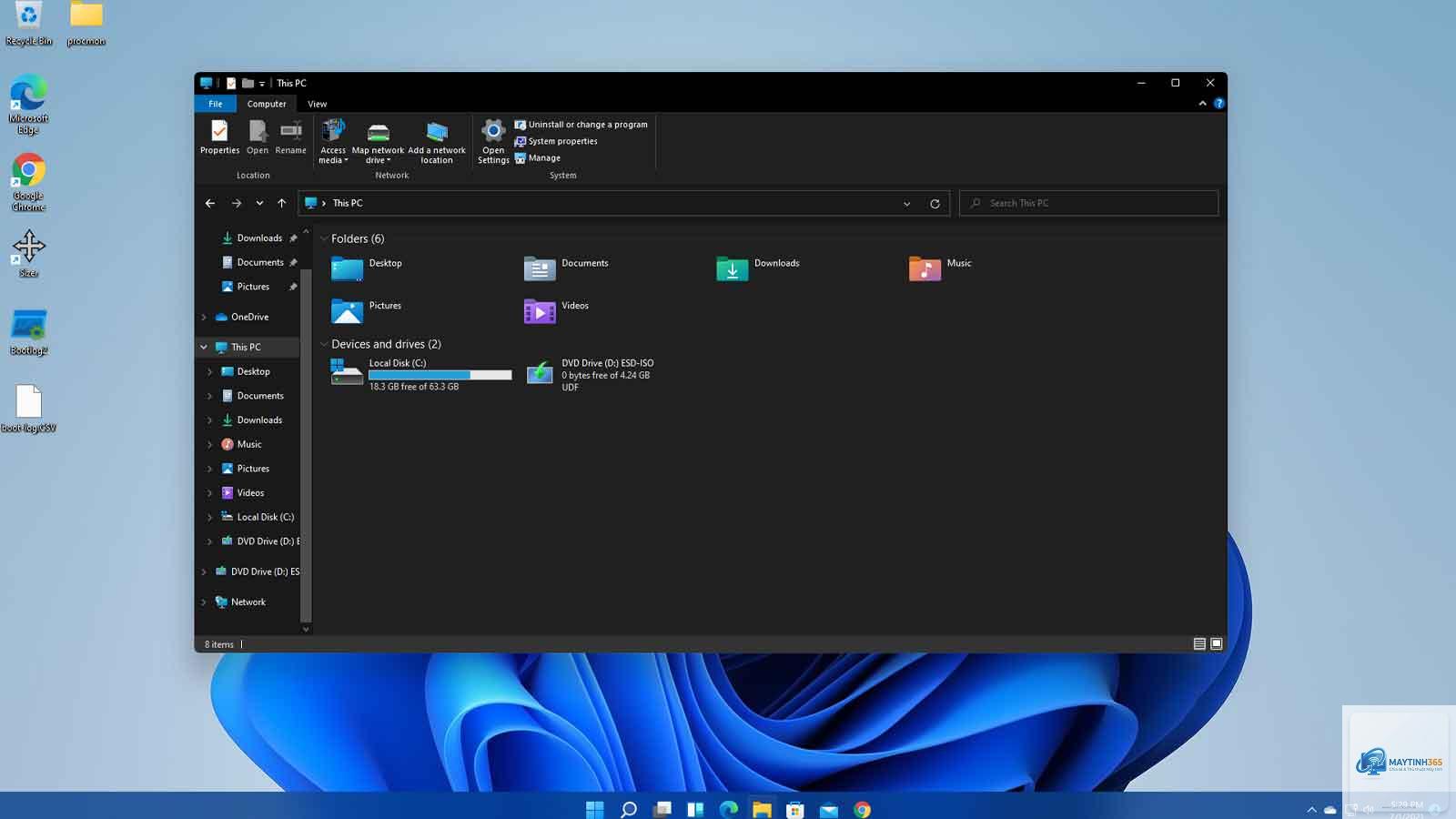Expand Desktop under This PC tree
Viewport: 1456px width, 819px height.
pos(210,371)
